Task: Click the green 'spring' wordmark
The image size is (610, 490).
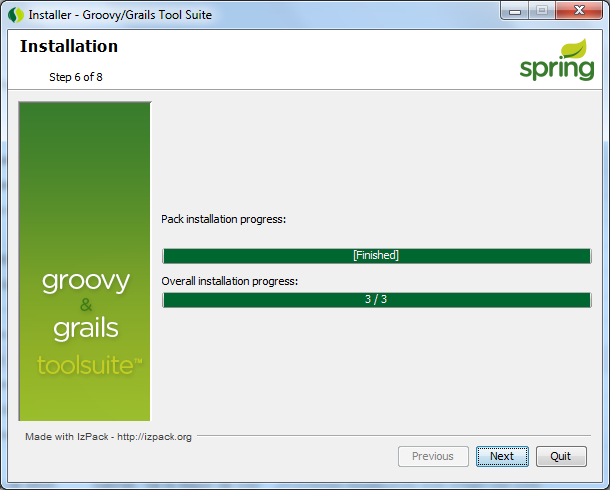Action: click(554, 68)
